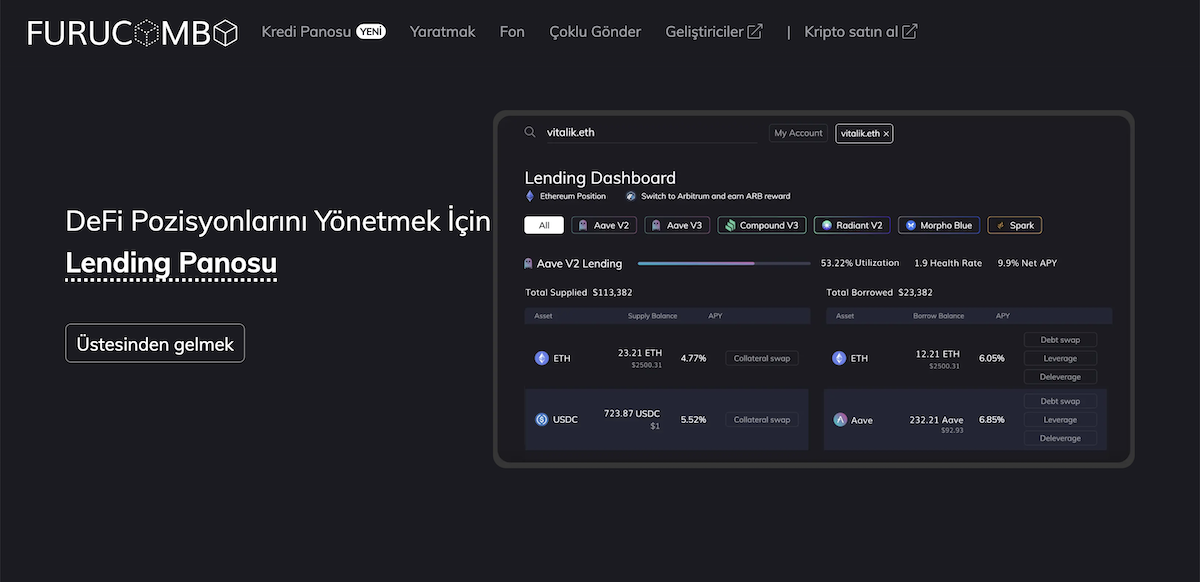The width and height of the screenshot is (1200, 582).
Task: Click the Furucombo logo
Action: point(133,32)
